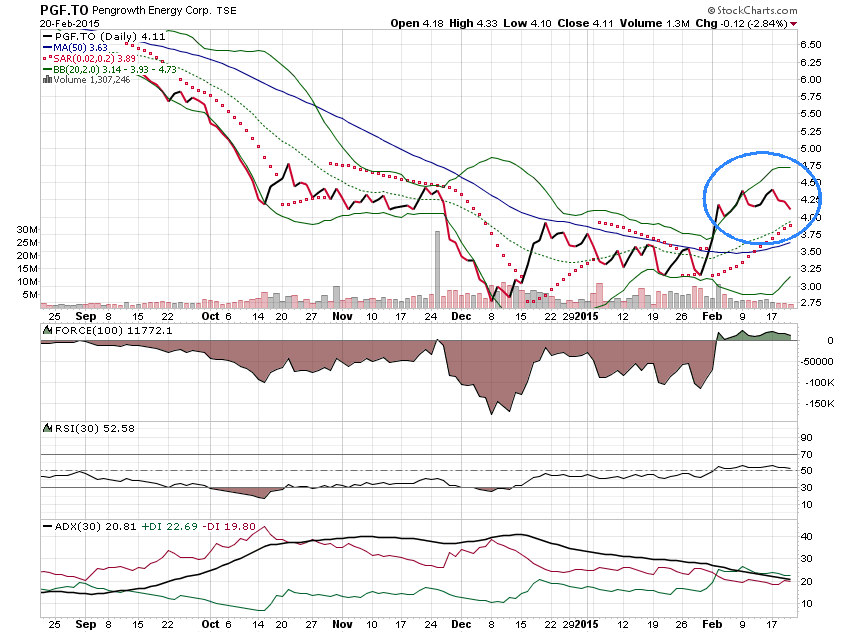Click the Chg -0.12 (-2.84%) value
Screen dimensions: 850x633
pos(741,23)
